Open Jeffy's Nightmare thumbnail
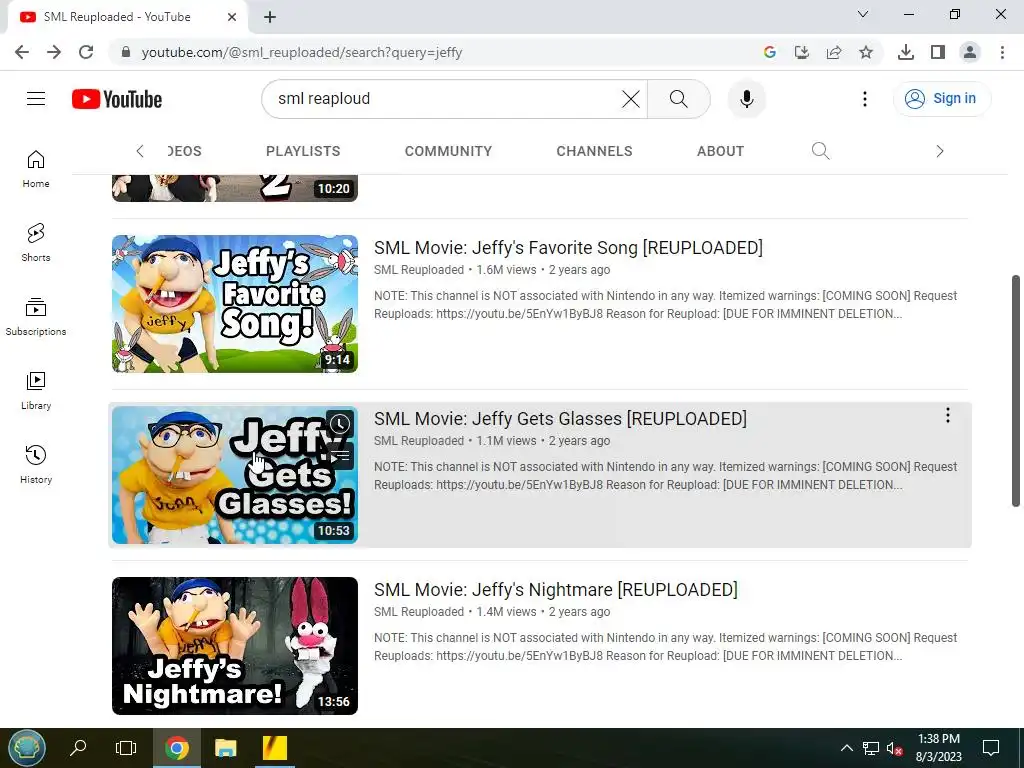Image resolution: width=1024 pixels, height=768 pixels. tap(235, 646)
